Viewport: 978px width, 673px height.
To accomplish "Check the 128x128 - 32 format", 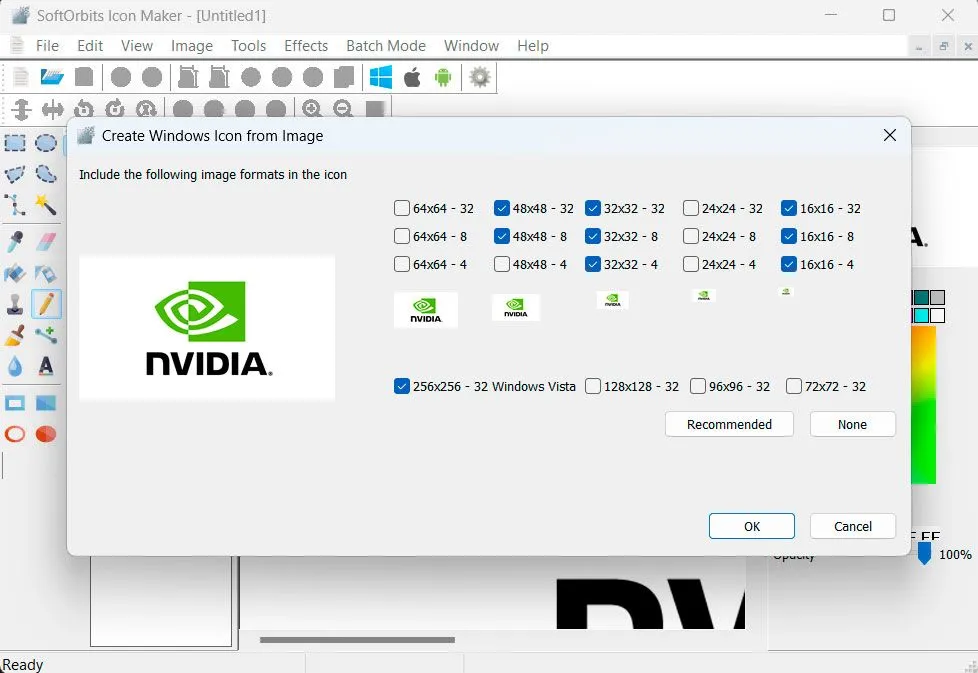I will (593, 387).
